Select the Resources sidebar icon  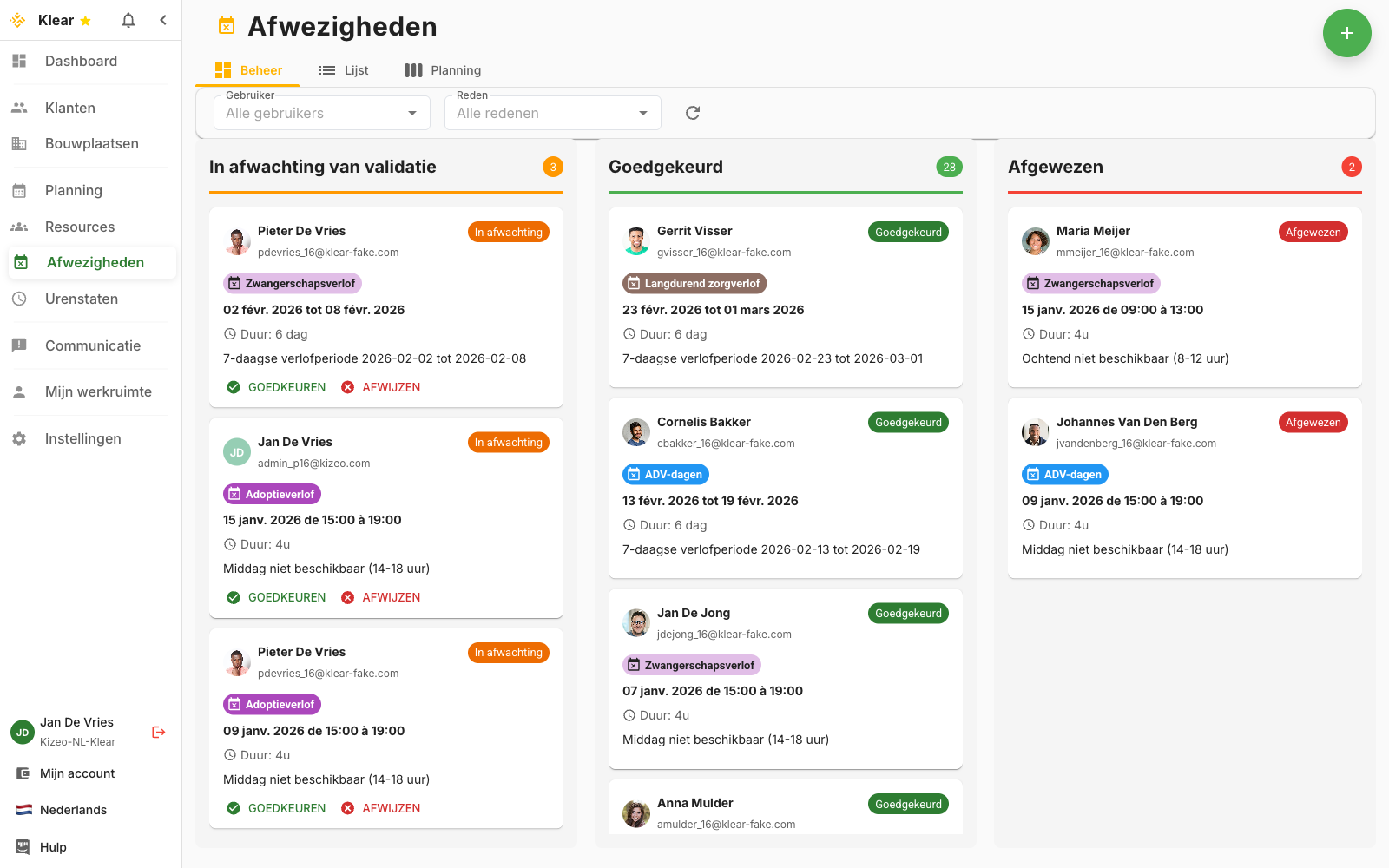pos(19,227)
